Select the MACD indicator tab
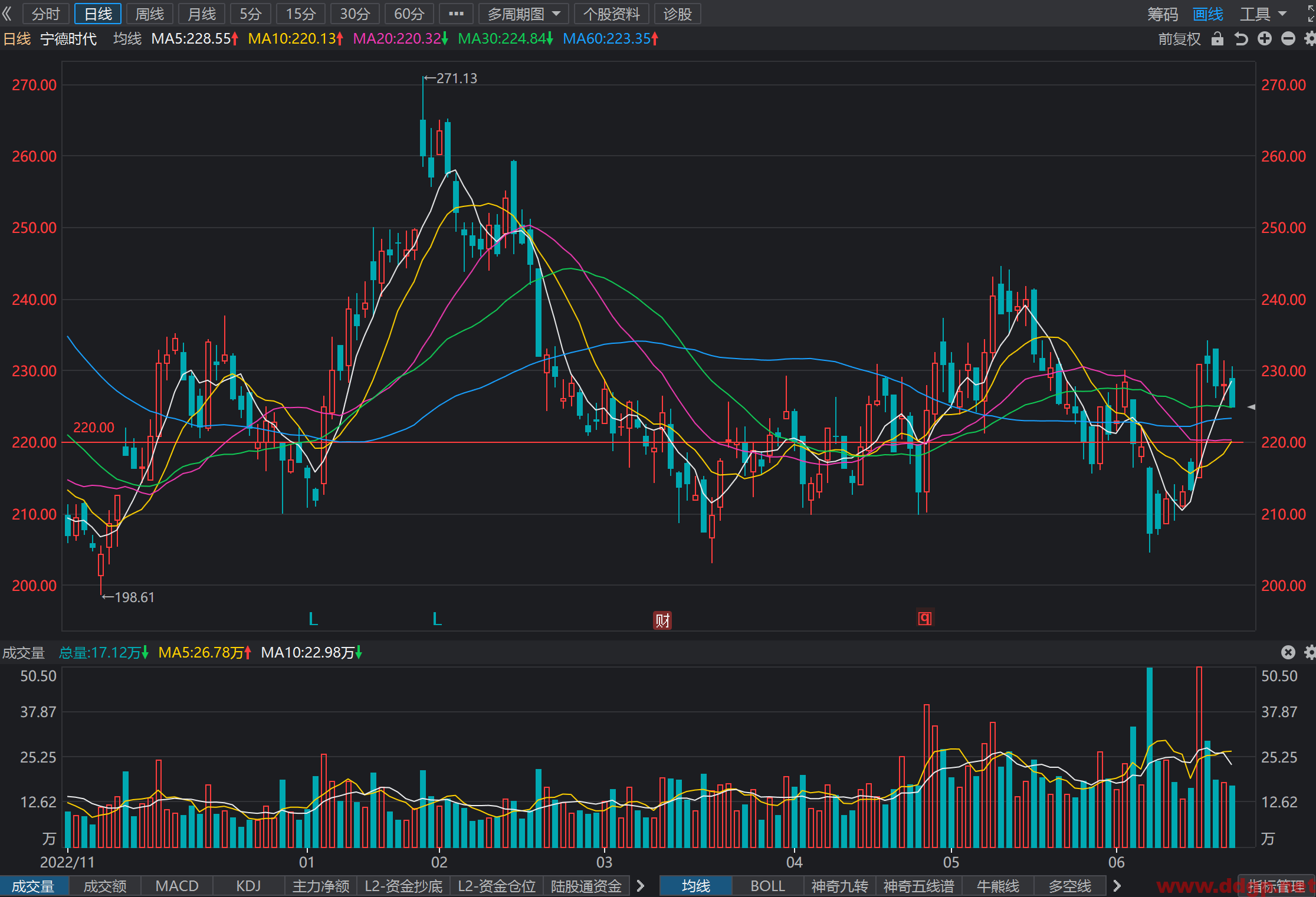The image size is (1316, 897). pyautogui.click(x=177, y=886)
